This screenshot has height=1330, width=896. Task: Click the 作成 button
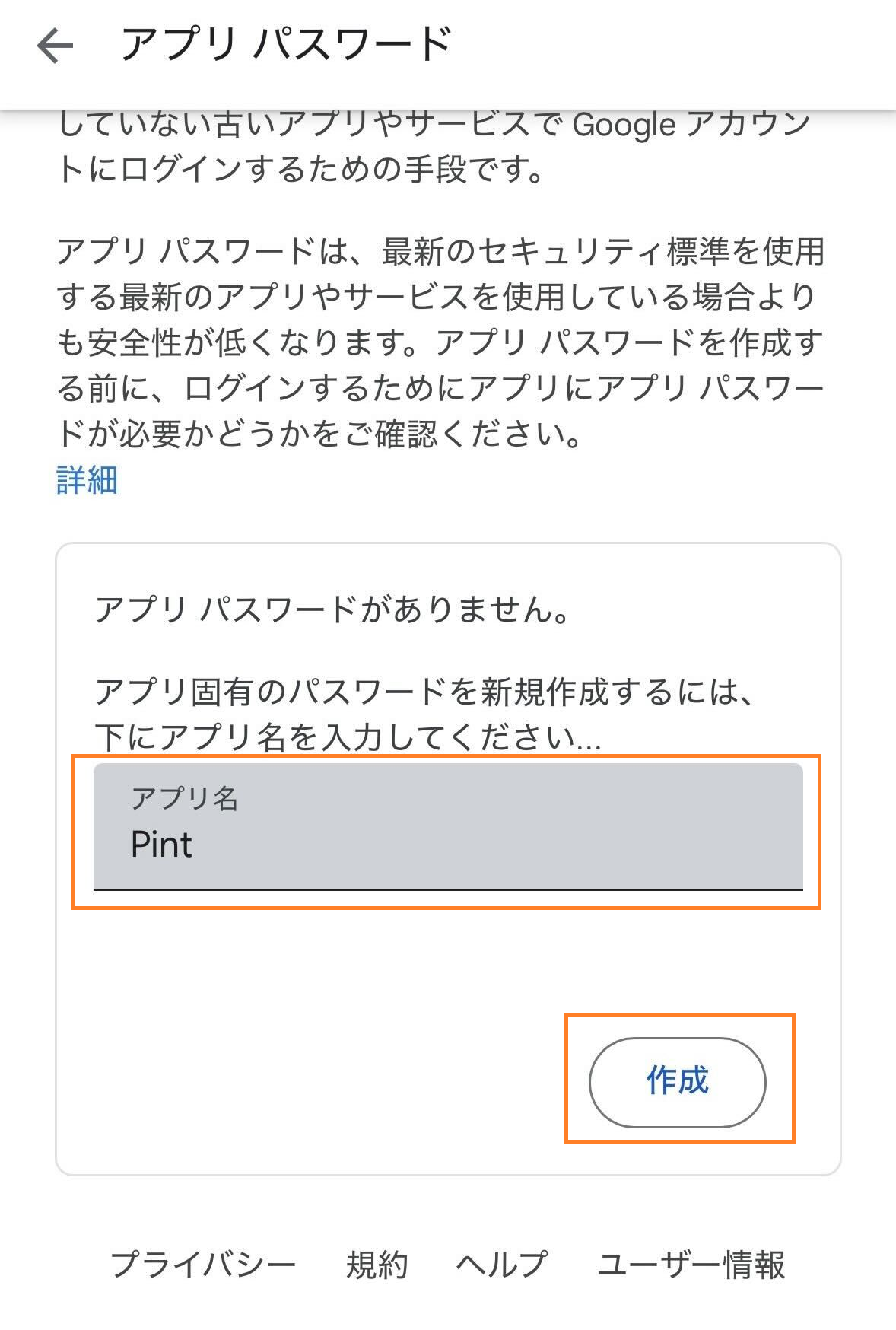click(677, 1081)
